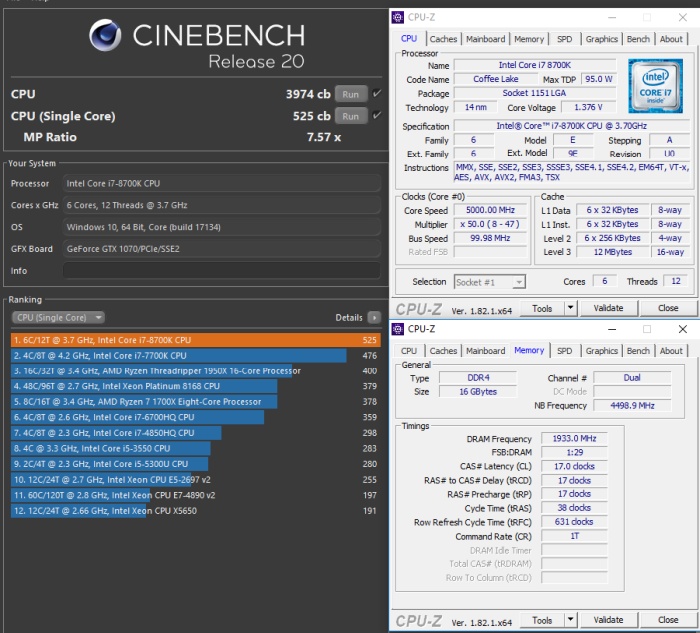700x633 pixels.
Task: Click Close button in lower CPU-Z
Action: (668, 620)
